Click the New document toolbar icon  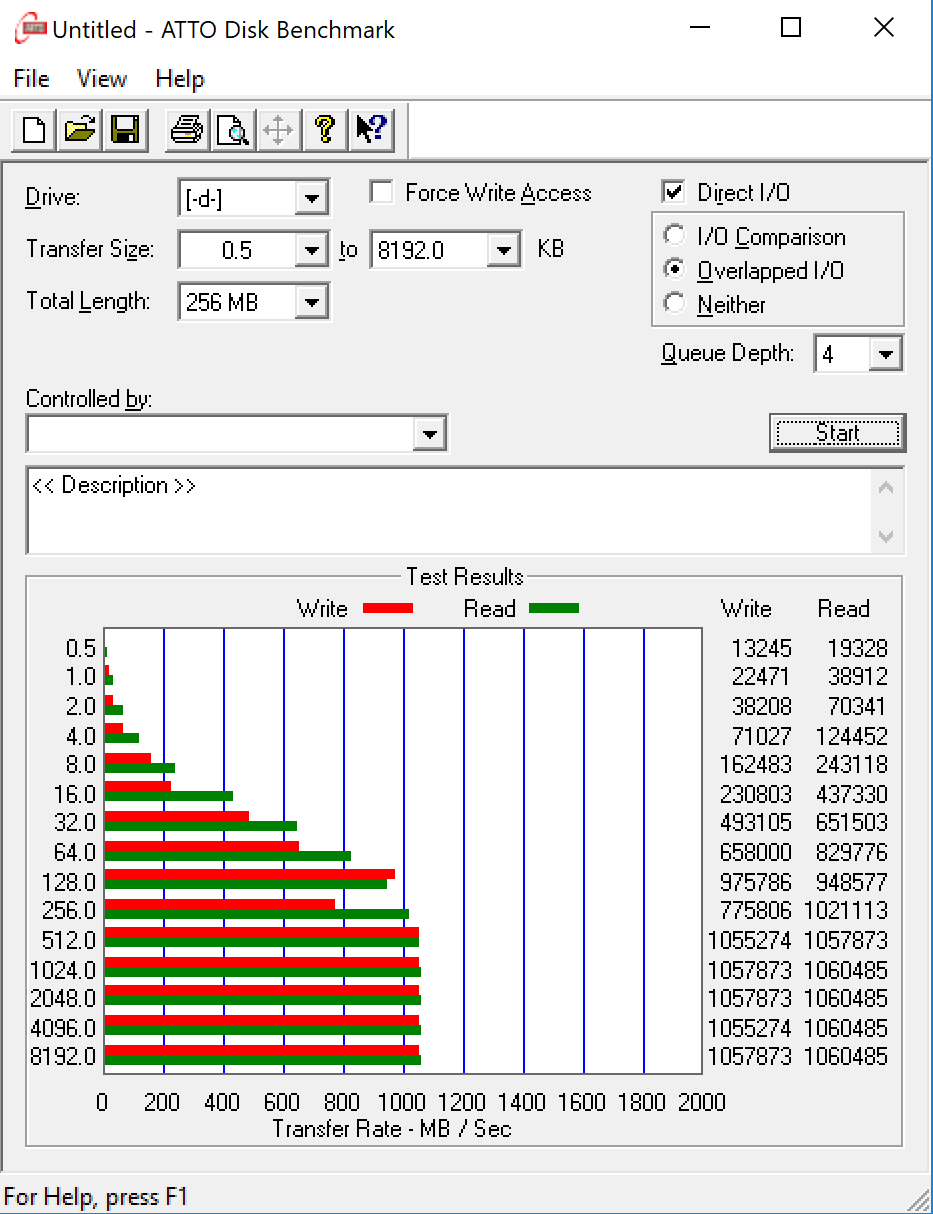[x=34, y=130]
